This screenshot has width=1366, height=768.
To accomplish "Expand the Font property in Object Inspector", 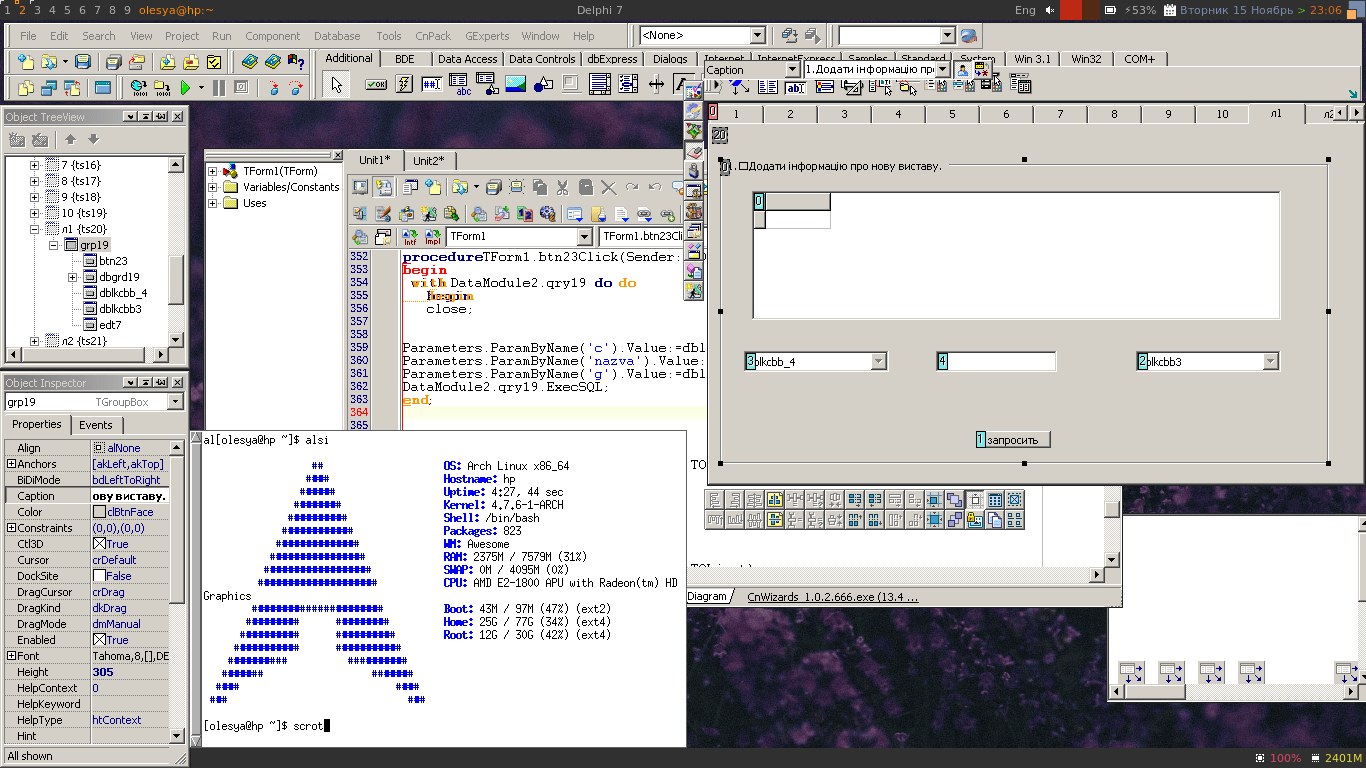I will click(x=11, y=656).
